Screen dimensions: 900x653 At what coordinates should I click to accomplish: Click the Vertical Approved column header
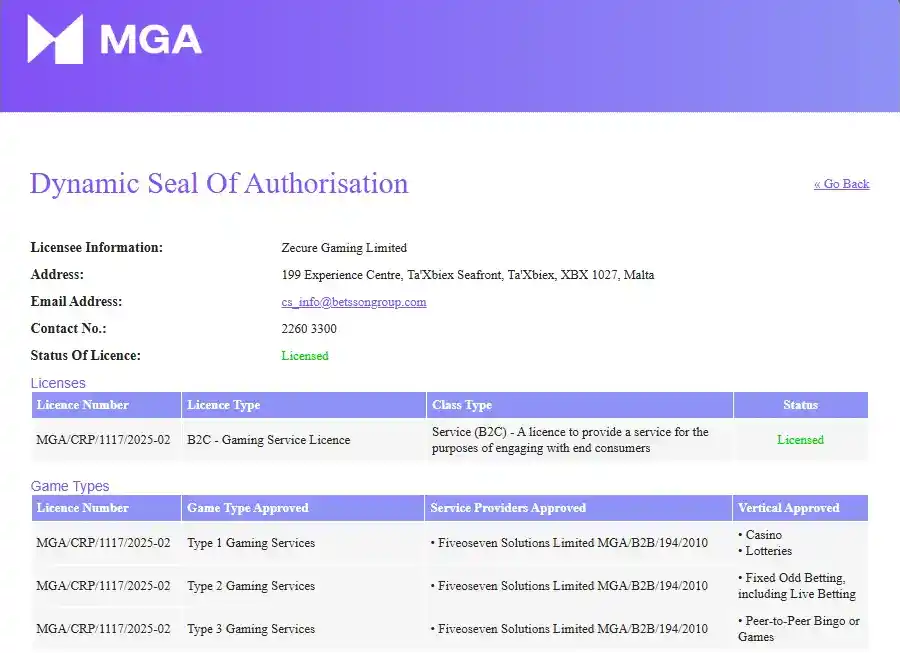click(801, 508)
